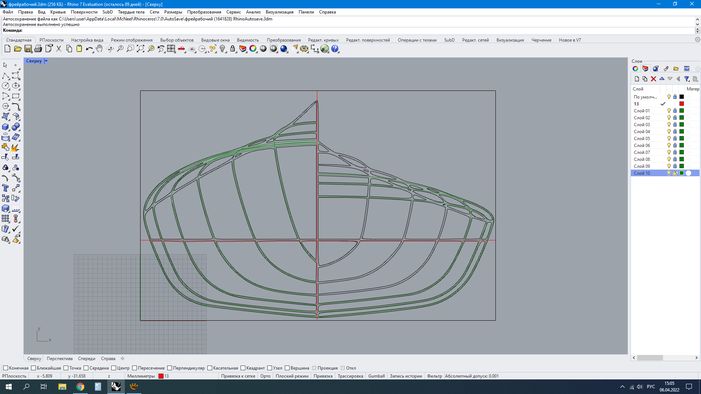Viewport: 701px width, 394px height.
Task: Click the command history scroll down arrow
Action: [697, 25]
